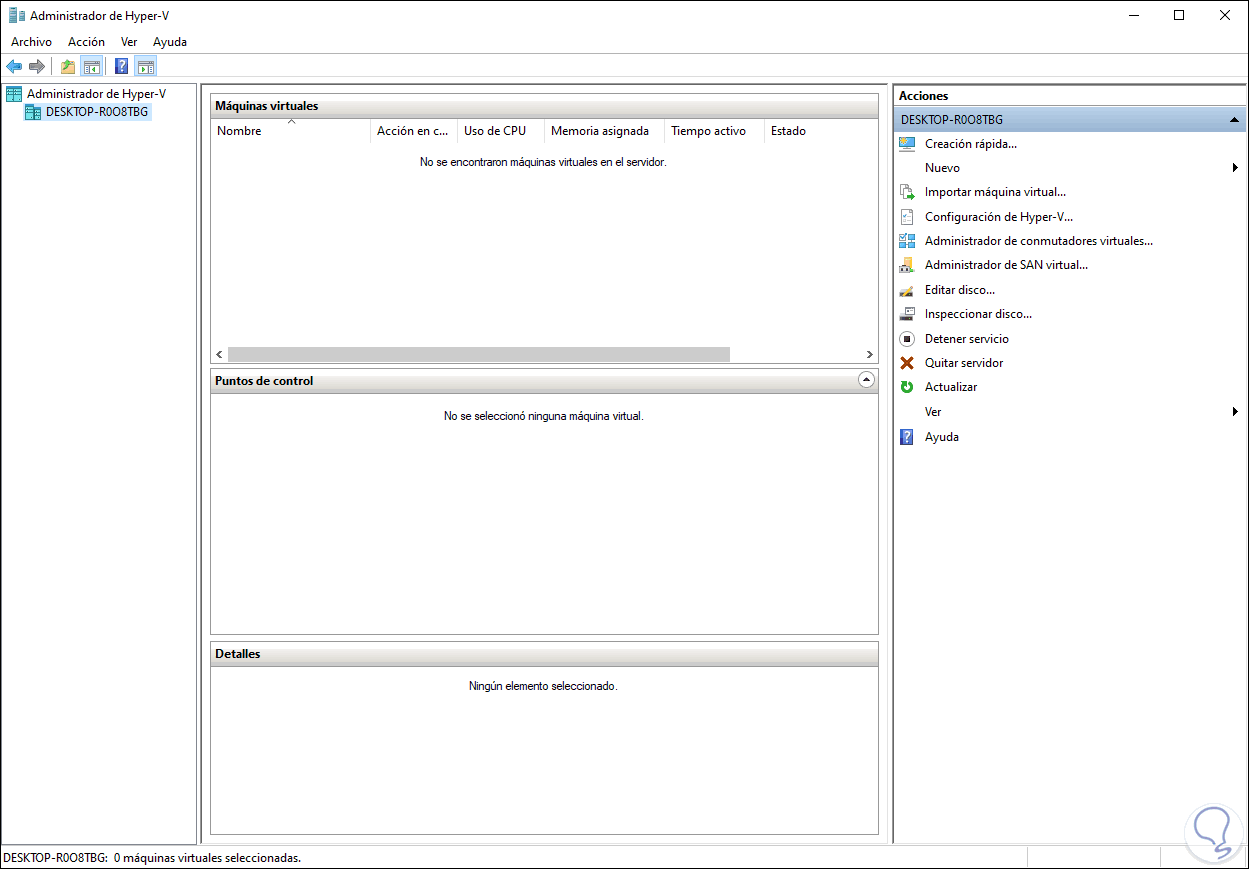Click 'No se seleccionó ninguna máquina virtual' text
This screenshot has width=1249, height=869.
(x=544, y=416)
